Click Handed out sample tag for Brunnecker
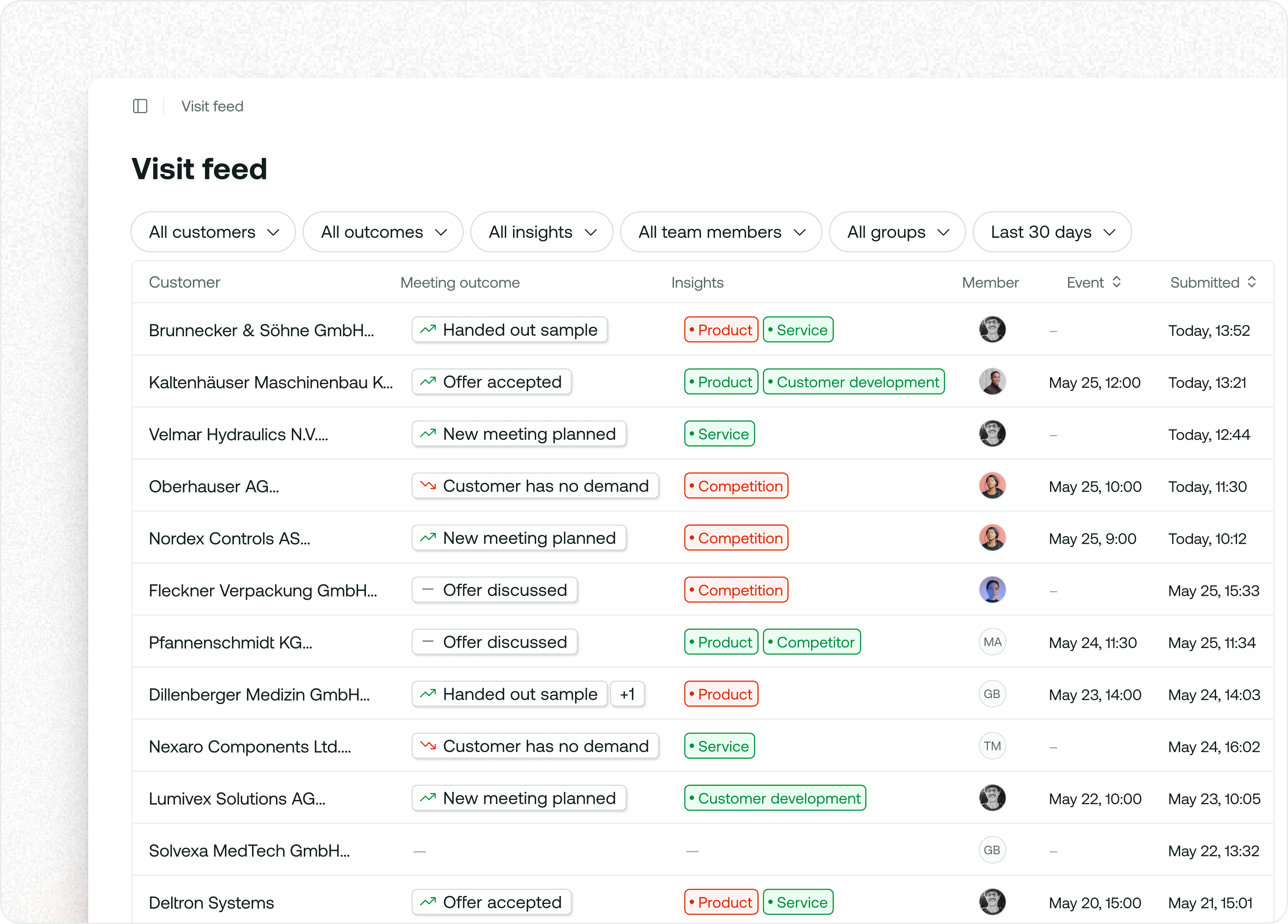Viewport: 1288px width, 924px height. coord(509,330)
